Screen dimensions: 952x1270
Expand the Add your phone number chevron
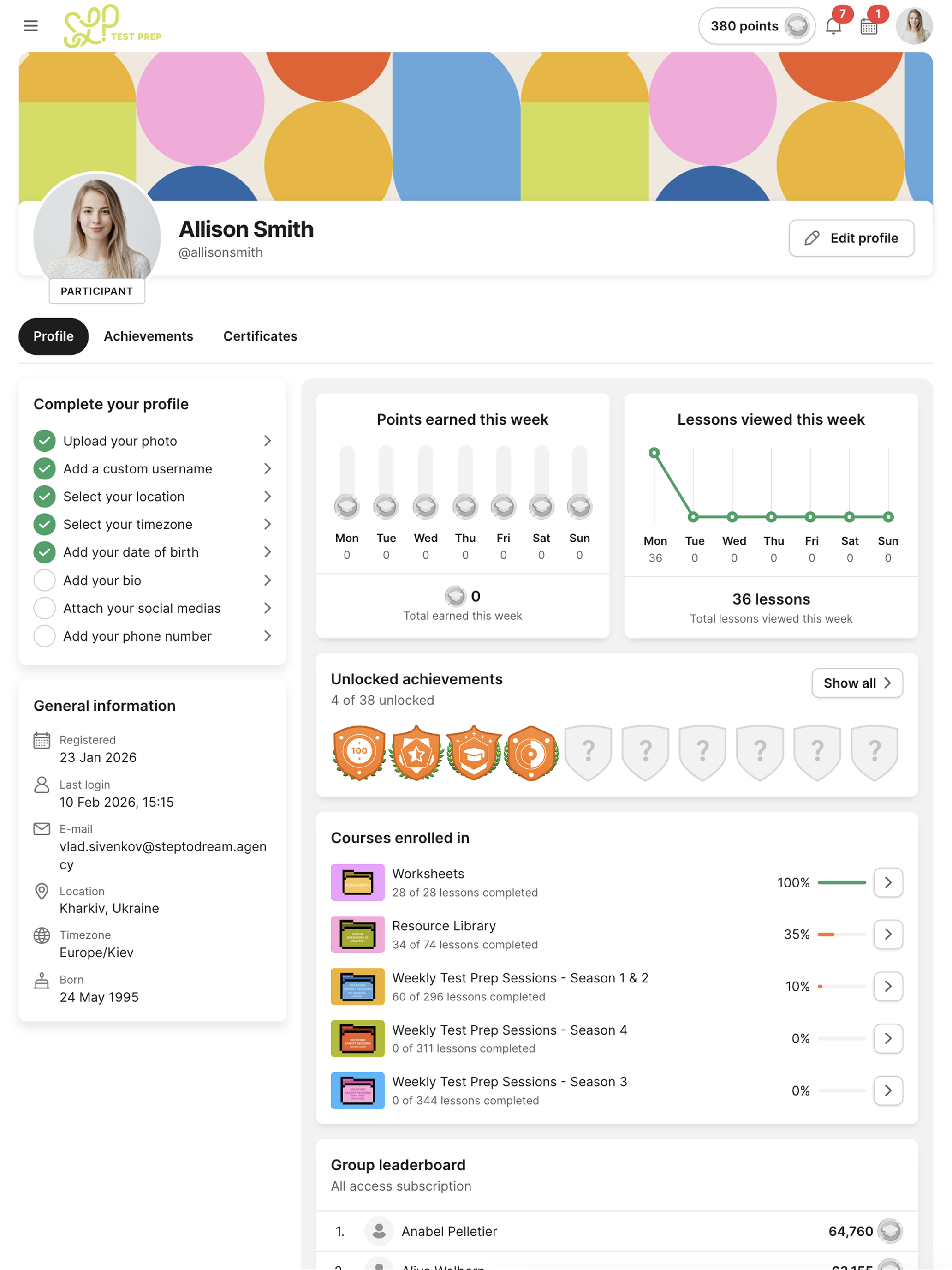pyautogui.click(x=268, y=635)
